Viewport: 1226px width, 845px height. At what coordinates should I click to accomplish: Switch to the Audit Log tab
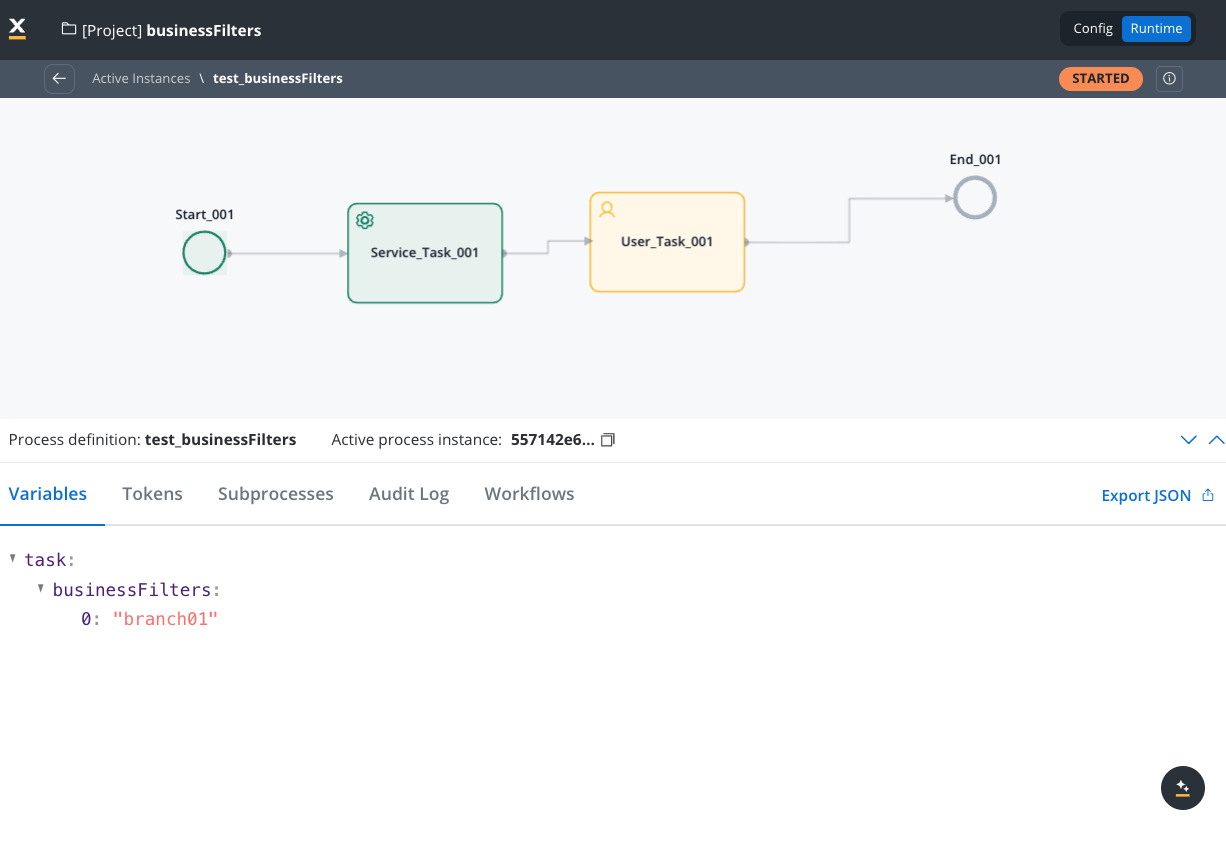pyautogui.click(x=409, y=494)
